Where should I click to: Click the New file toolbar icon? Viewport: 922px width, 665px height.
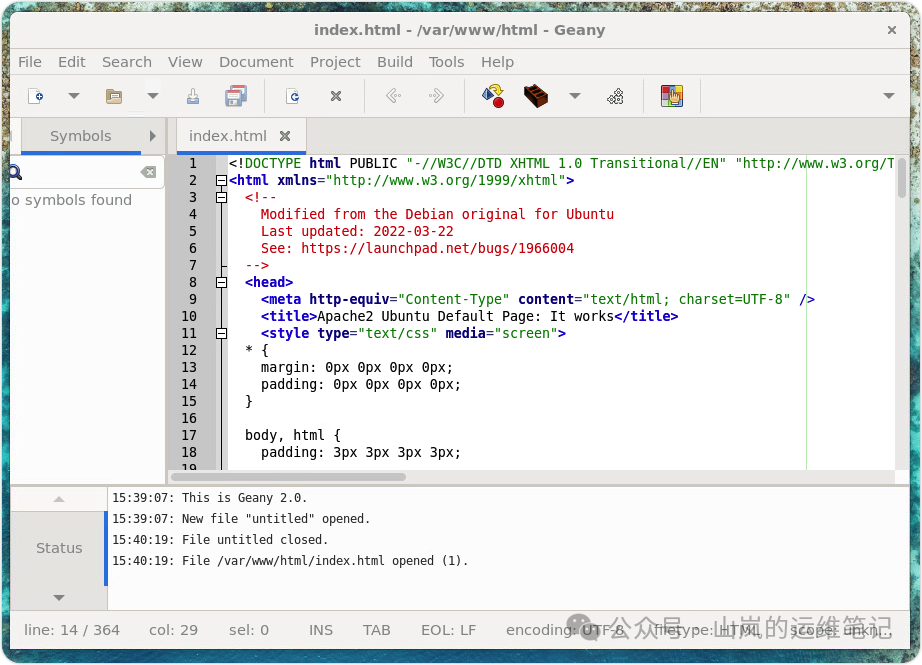pos(35,96)
